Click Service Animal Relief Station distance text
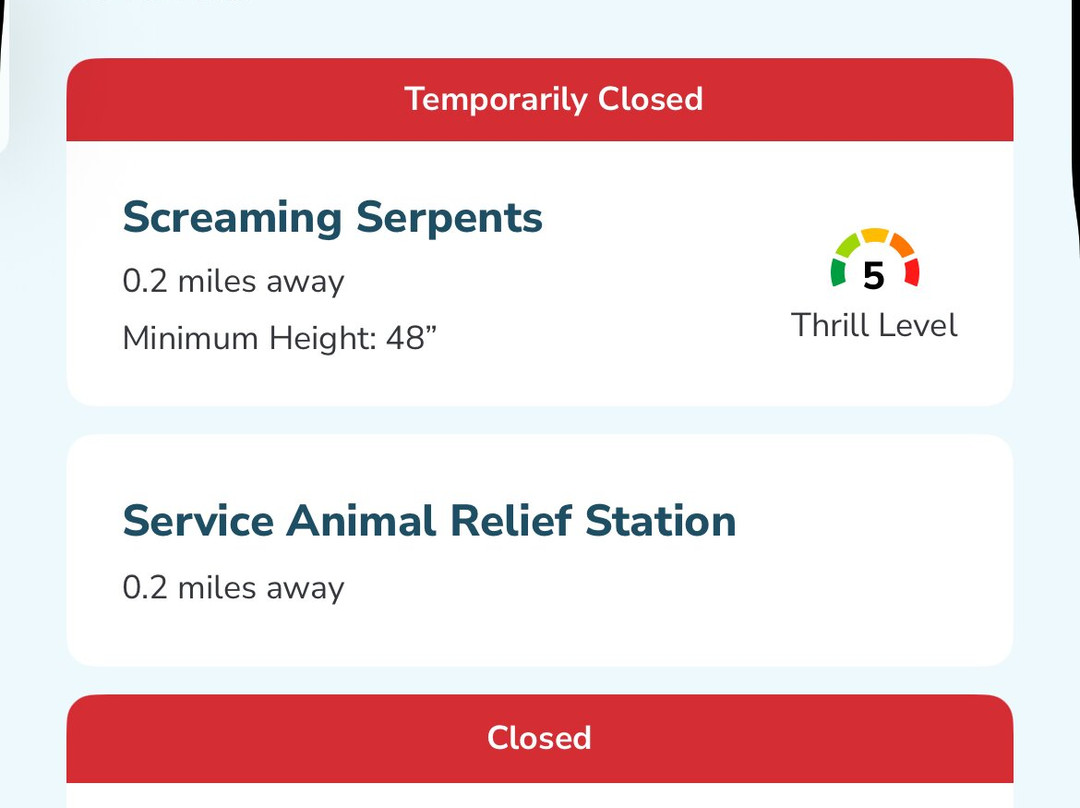Image resolution: width=1080 pixels, height=808 pixels. (233, 587)
